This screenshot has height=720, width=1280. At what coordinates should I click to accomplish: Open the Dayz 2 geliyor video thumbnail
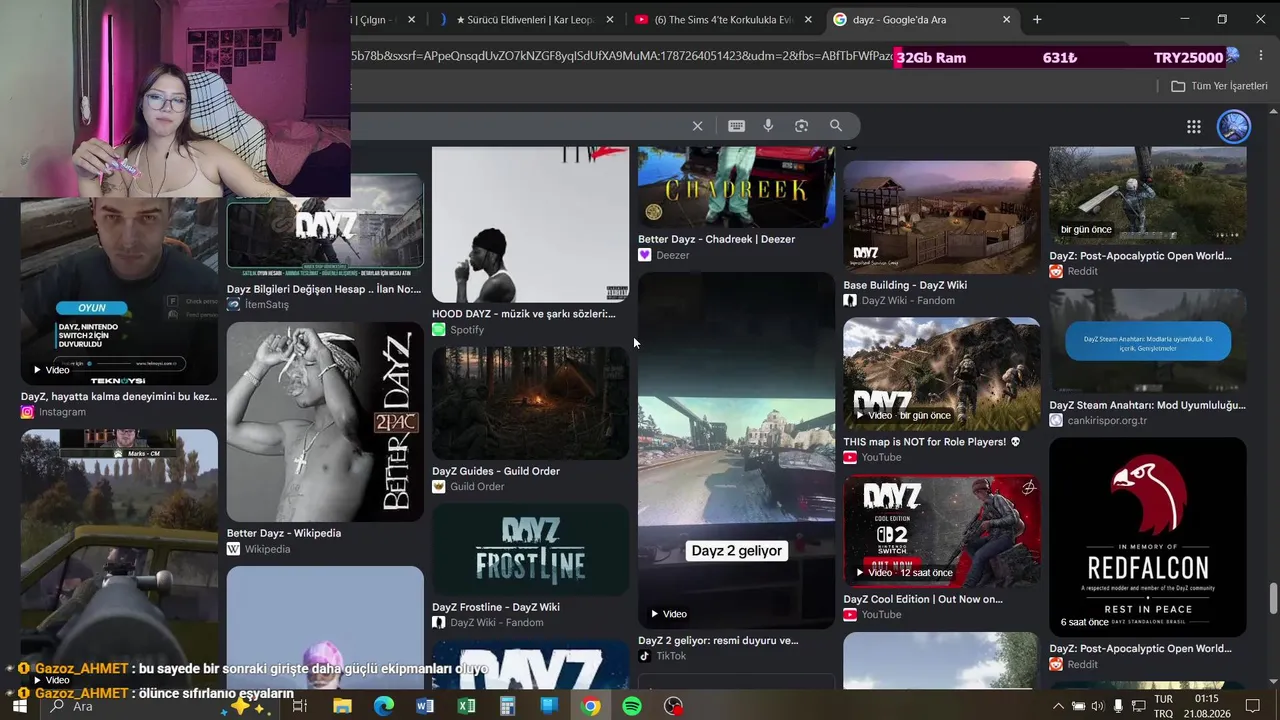coord(736,450)
